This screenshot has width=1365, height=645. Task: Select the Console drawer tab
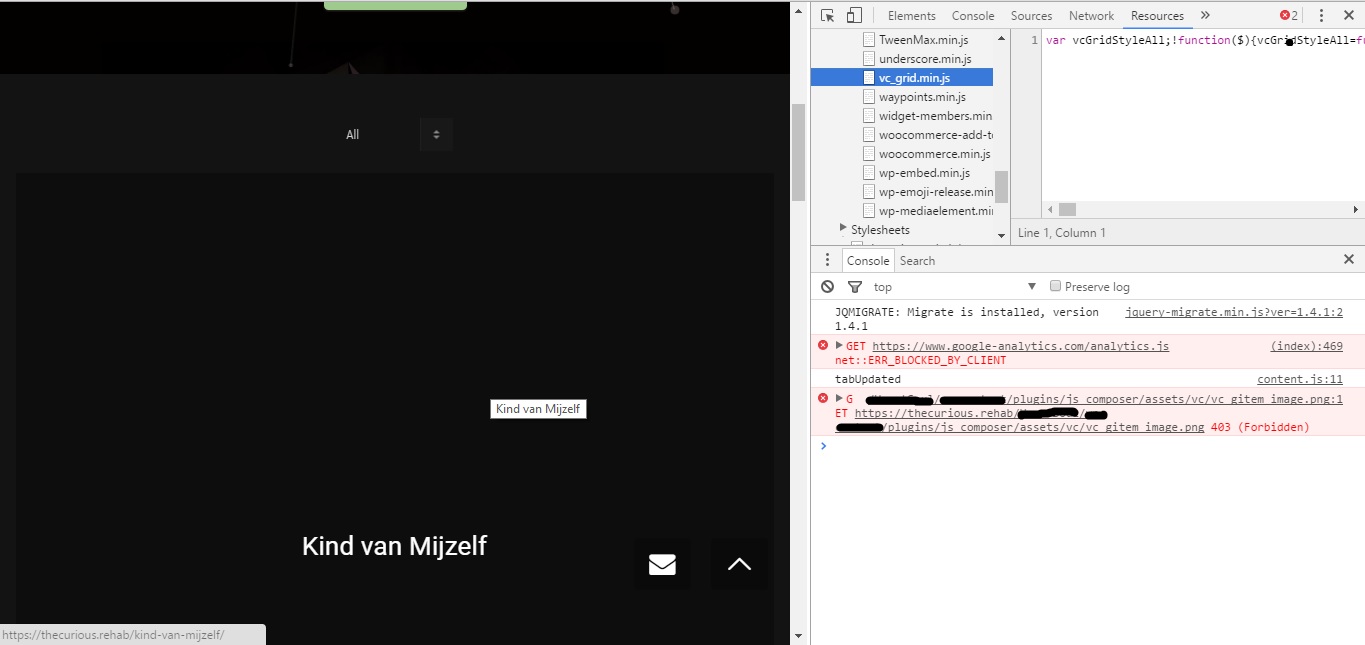(868, 261)
